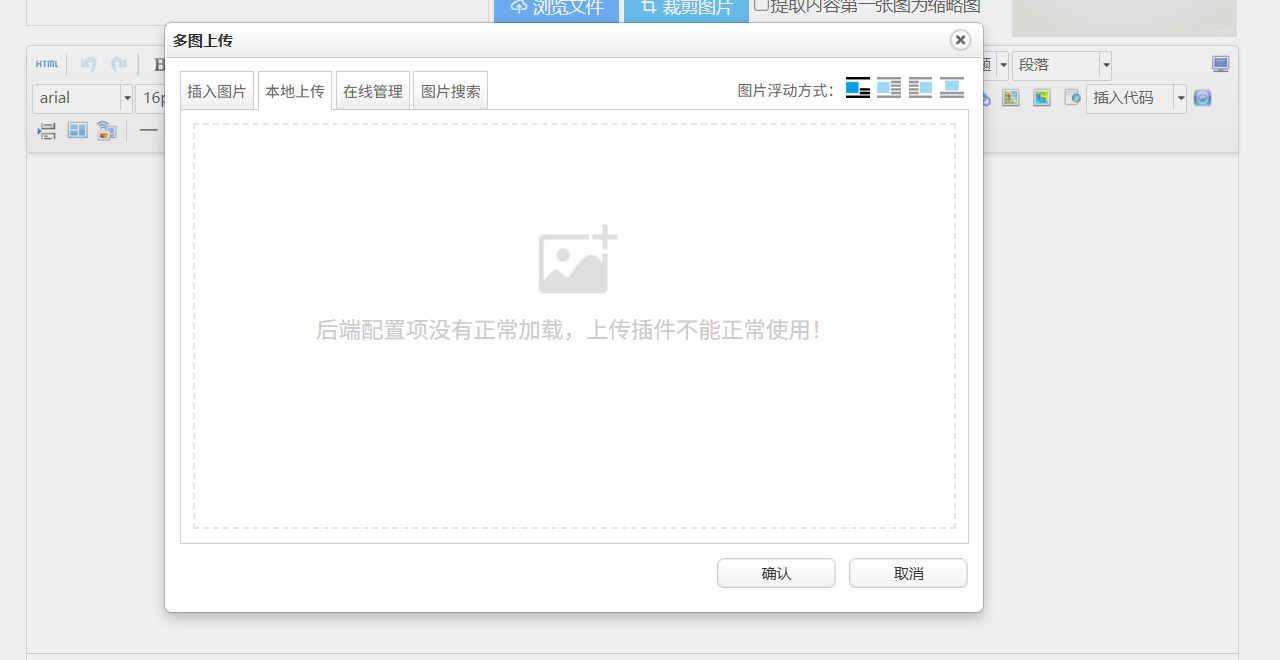Click the 图片浮动方式 label
Screen dimensions: 1280x660
coord(786,91)
